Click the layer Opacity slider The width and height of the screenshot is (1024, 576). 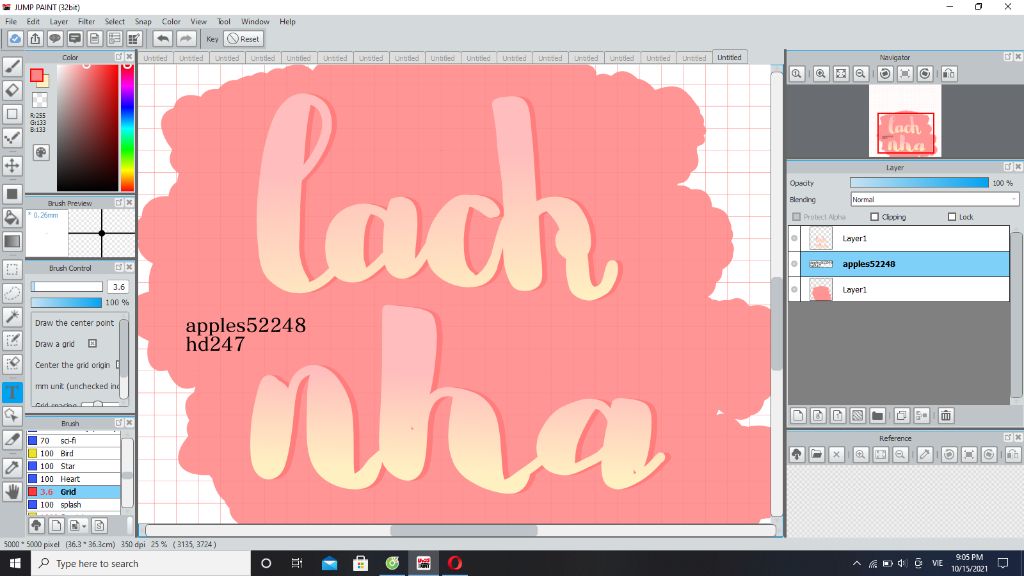coord(919,183)
